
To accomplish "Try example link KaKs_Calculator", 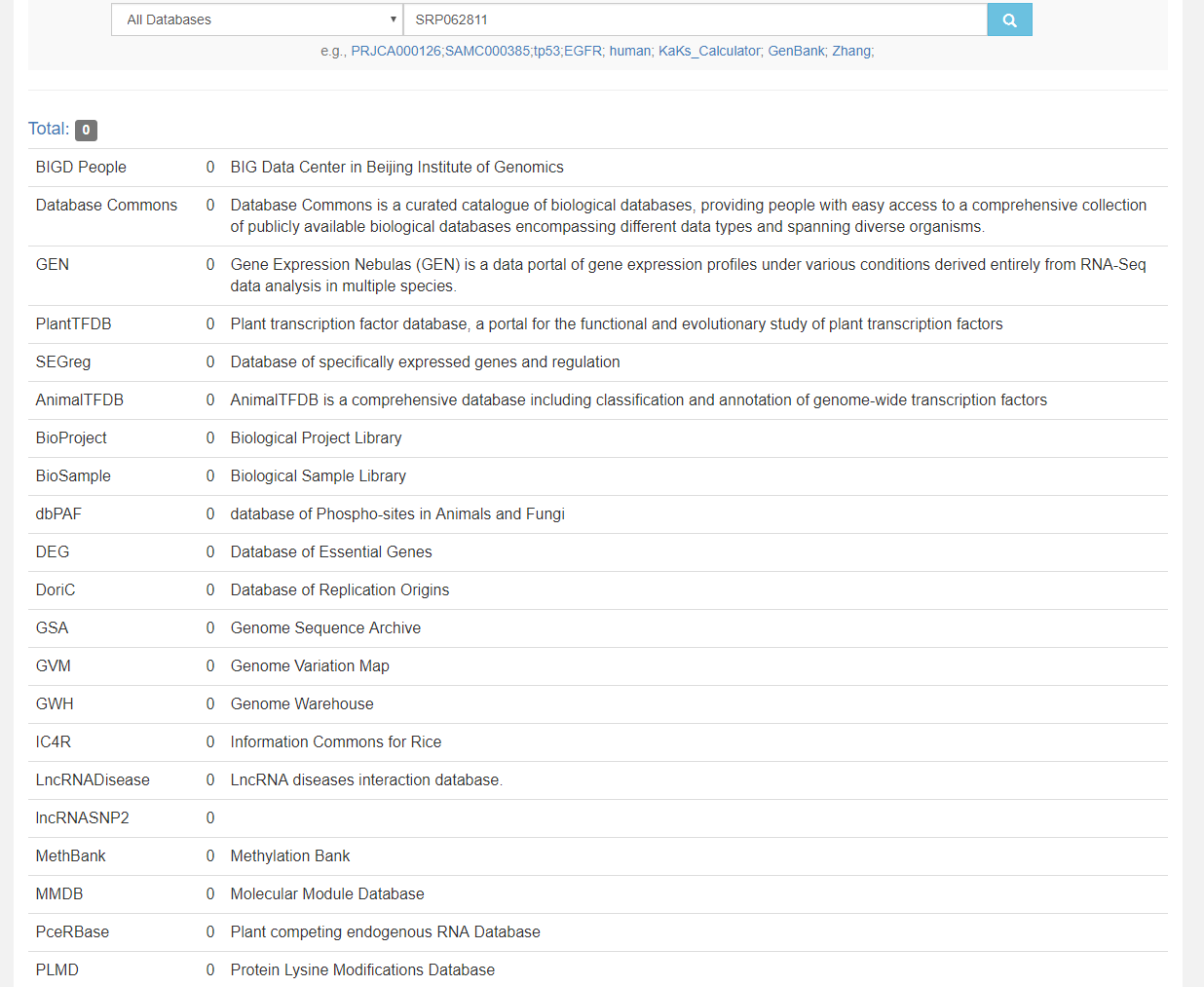I will click(709, 51).
